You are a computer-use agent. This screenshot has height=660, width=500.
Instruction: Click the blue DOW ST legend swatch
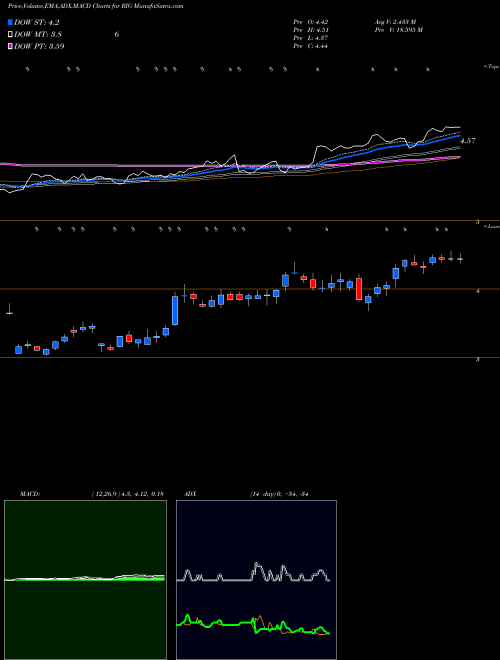pyautogui.click(x=10, y=23)
